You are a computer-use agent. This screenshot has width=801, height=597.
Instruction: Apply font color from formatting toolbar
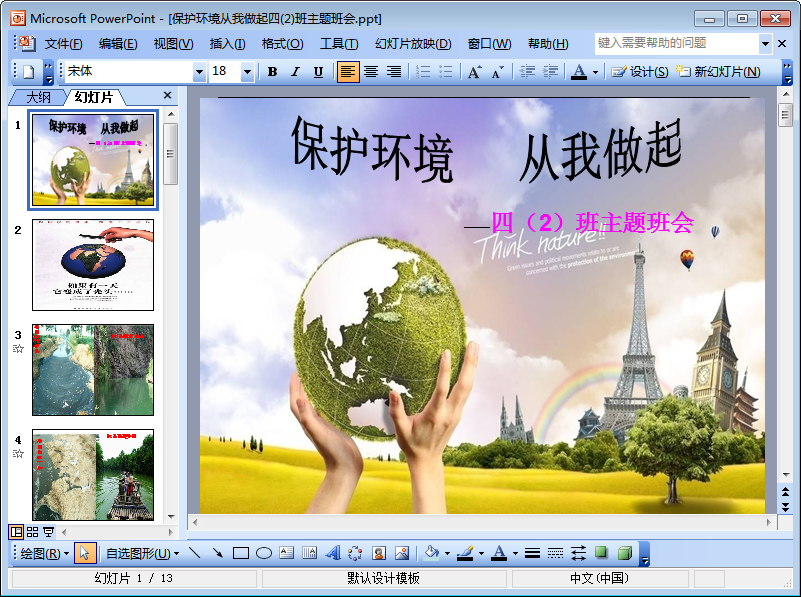click(x=579, y=72)
